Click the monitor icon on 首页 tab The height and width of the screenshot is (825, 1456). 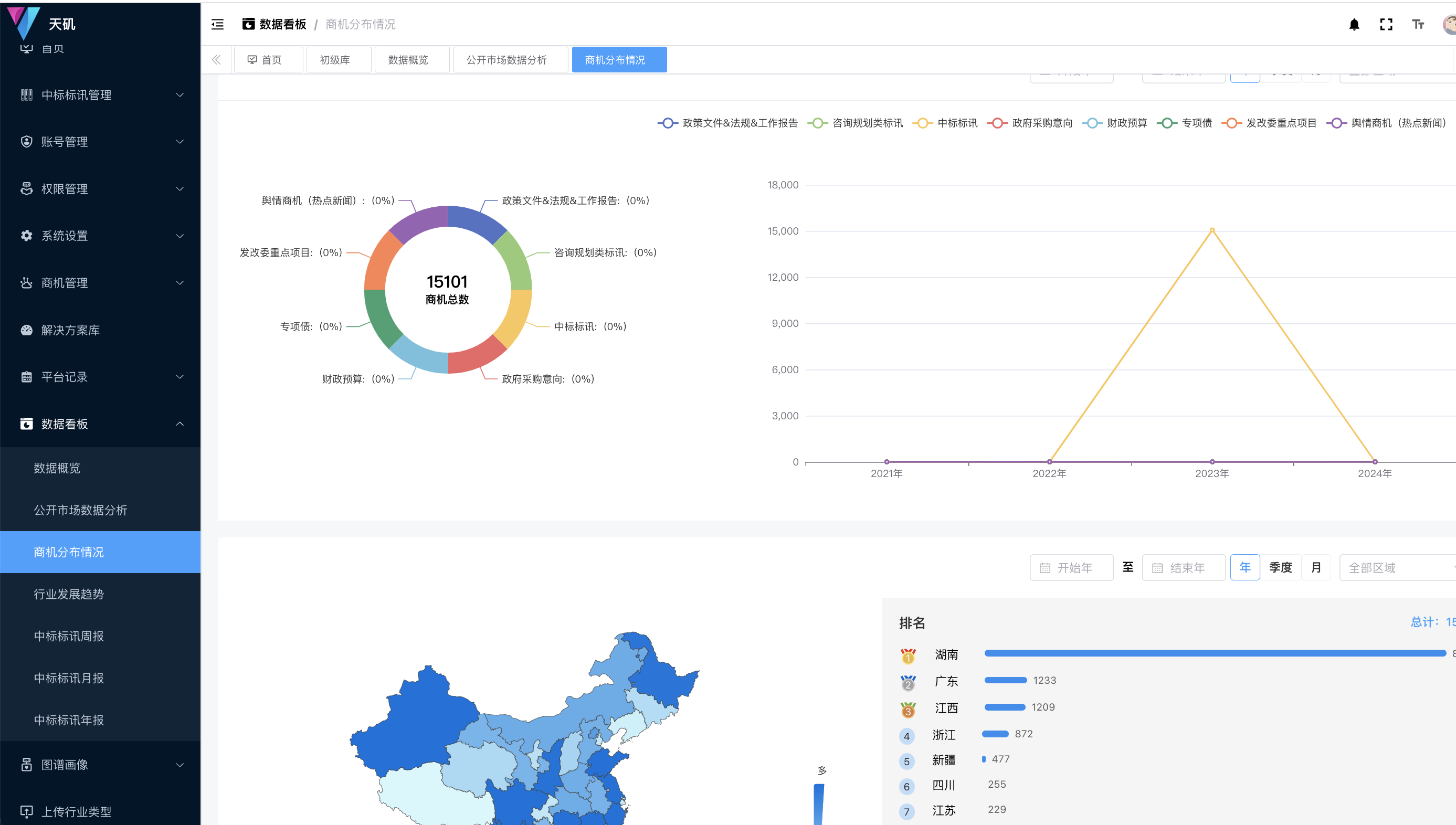[252, 59]
